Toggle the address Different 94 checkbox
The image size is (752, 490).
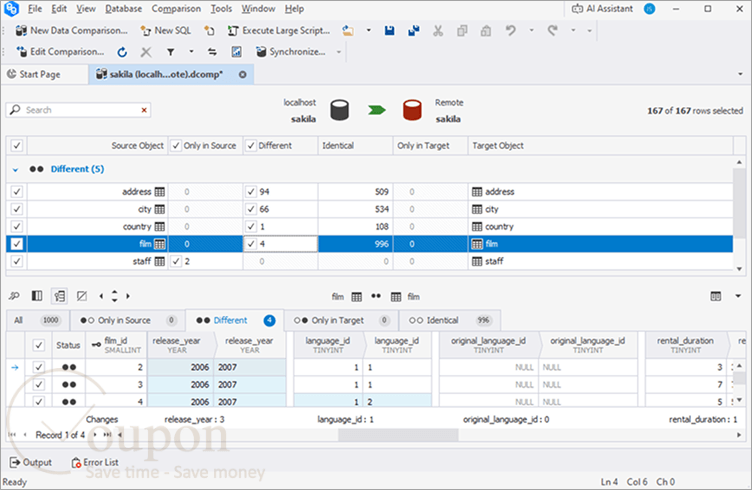tap(251, 192)
